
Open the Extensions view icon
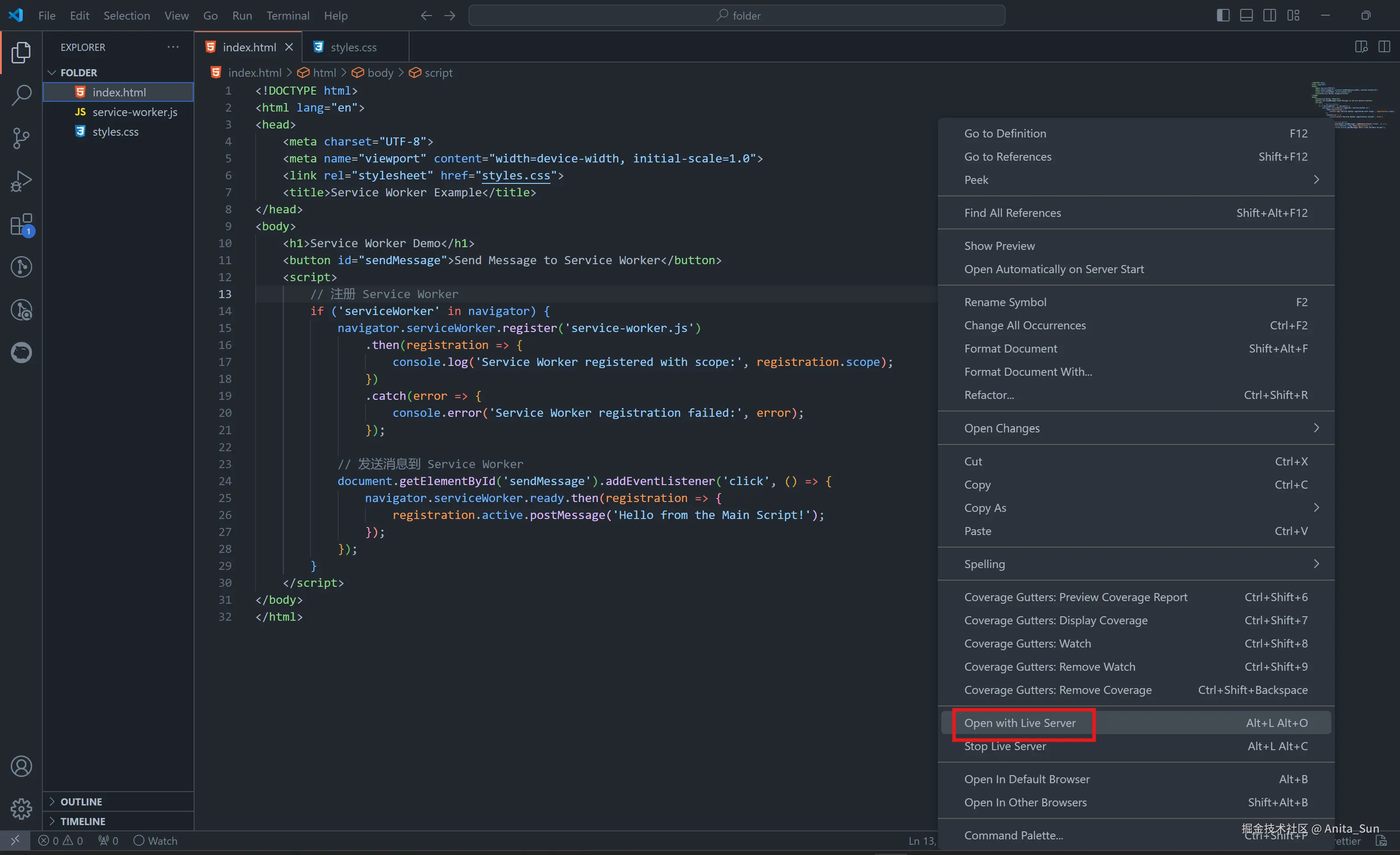tap(21, 224)
